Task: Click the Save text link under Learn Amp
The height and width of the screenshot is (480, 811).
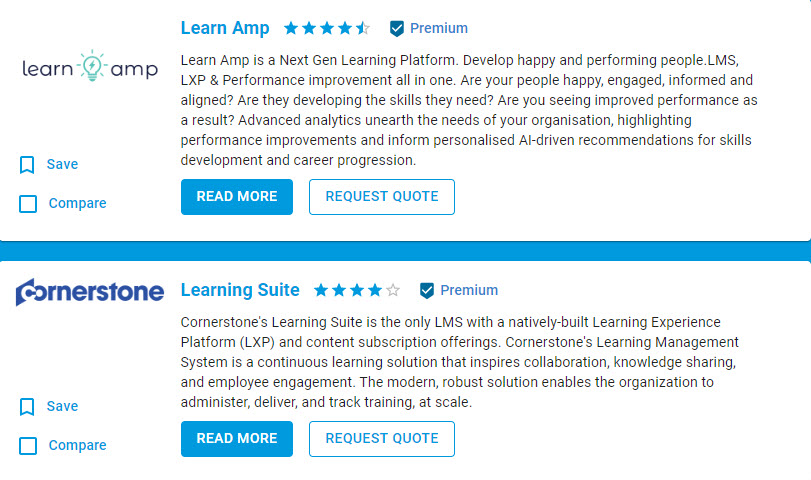Action: pyautogui.click(x=62, y=165)
